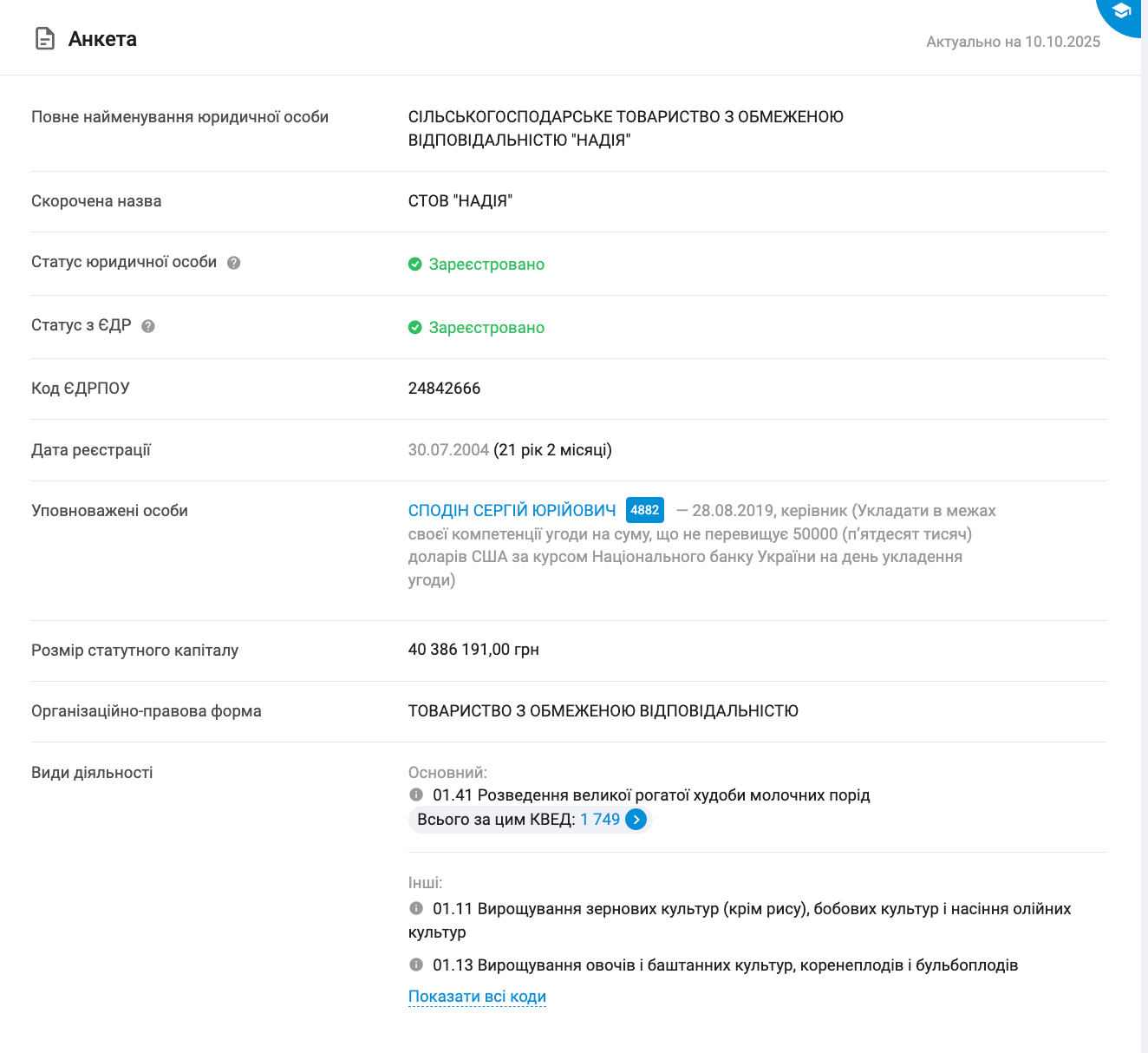Click info icon next to KVED 01.11
1148x1053 pixels.
tap(416, 908)
